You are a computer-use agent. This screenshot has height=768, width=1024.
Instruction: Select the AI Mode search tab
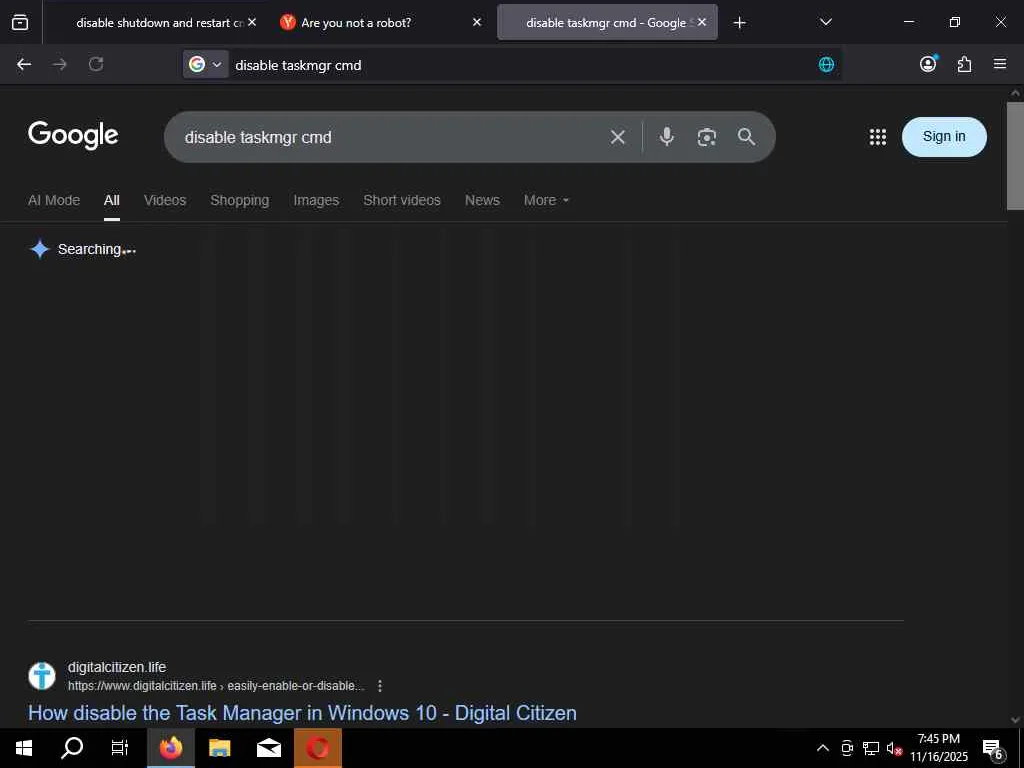tap(54, 200)
